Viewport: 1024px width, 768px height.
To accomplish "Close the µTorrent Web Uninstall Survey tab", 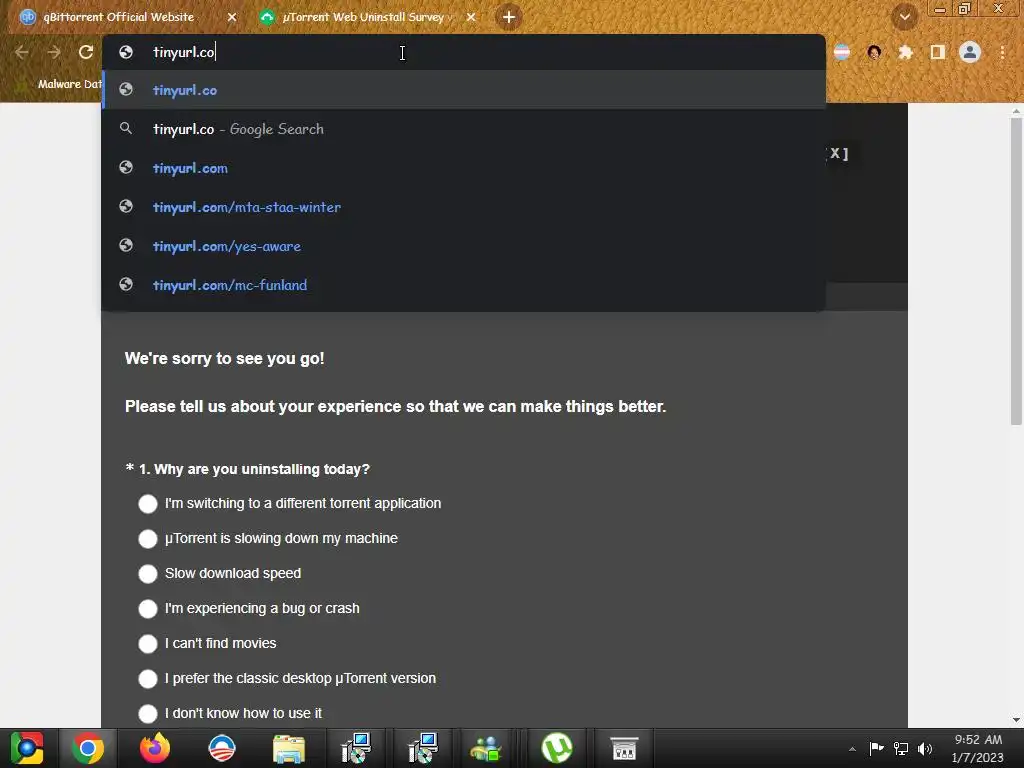I will (x=471, y=17).
